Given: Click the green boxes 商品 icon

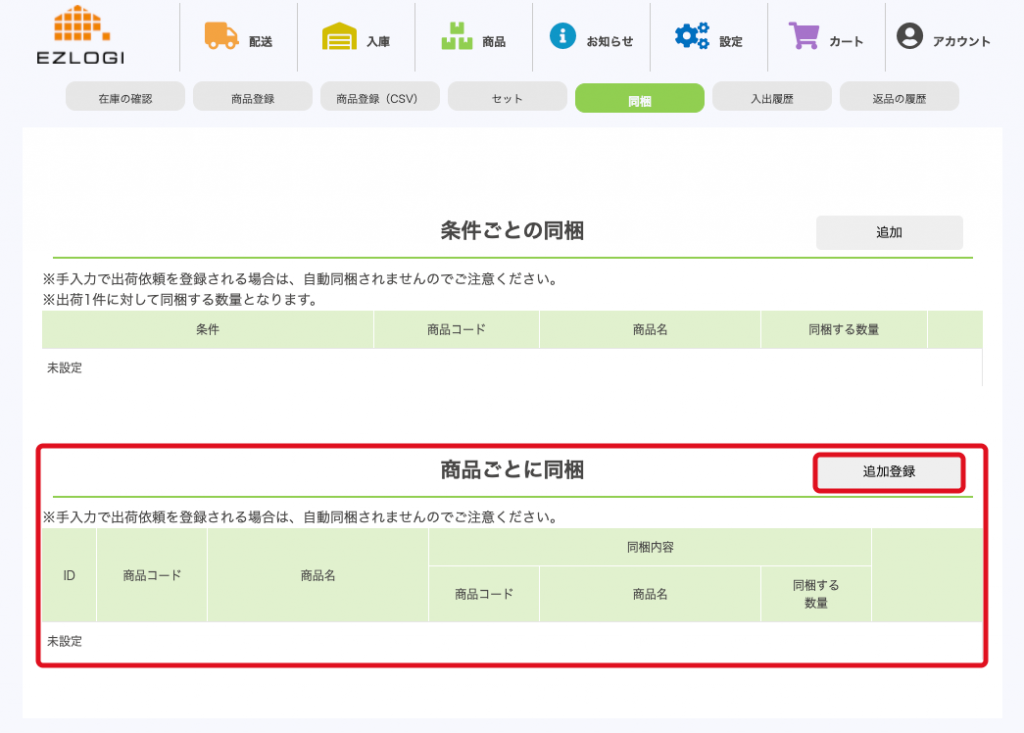Looking at the screenshot, I should (457, 37).
